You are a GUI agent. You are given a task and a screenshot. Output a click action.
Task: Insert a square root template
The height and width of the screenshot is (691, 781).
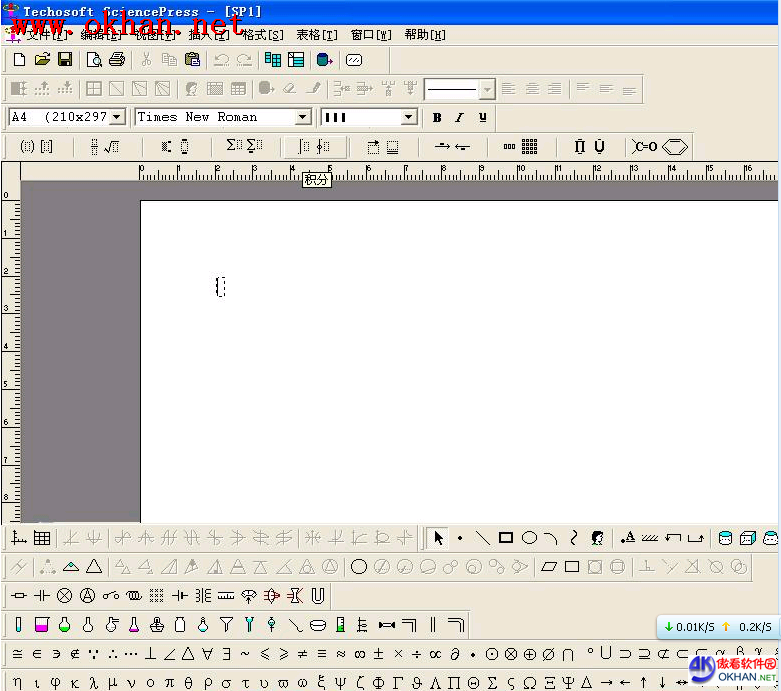[112, 146]
